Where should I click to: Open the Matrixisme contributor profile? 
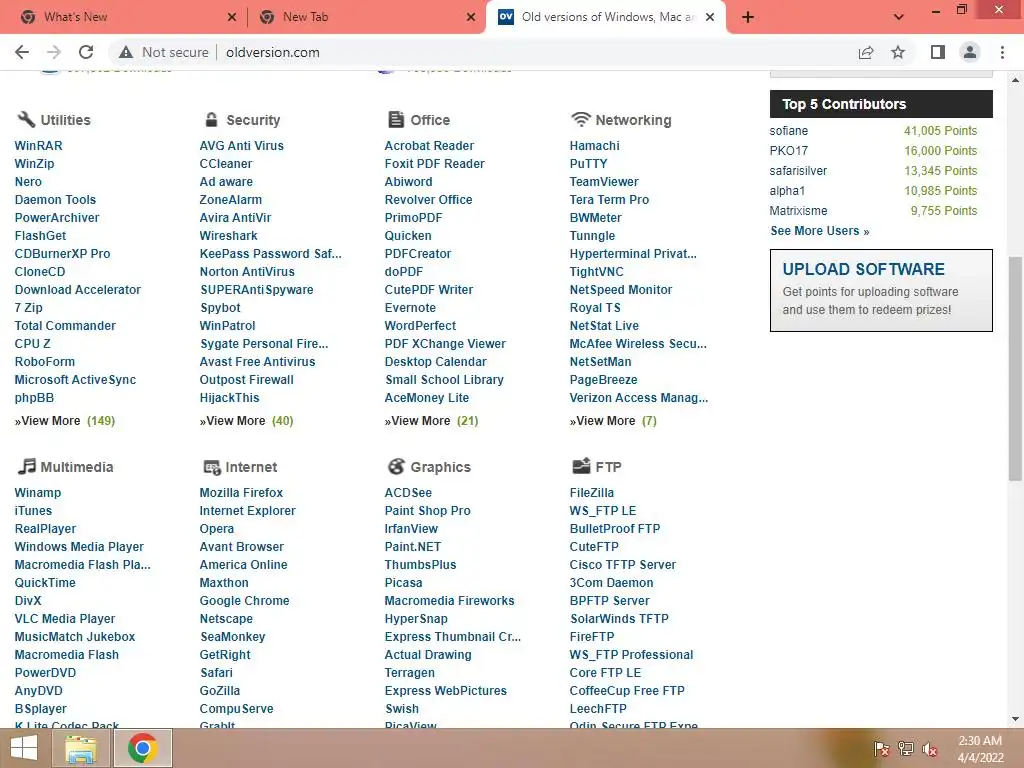click(x=798, y=210)
